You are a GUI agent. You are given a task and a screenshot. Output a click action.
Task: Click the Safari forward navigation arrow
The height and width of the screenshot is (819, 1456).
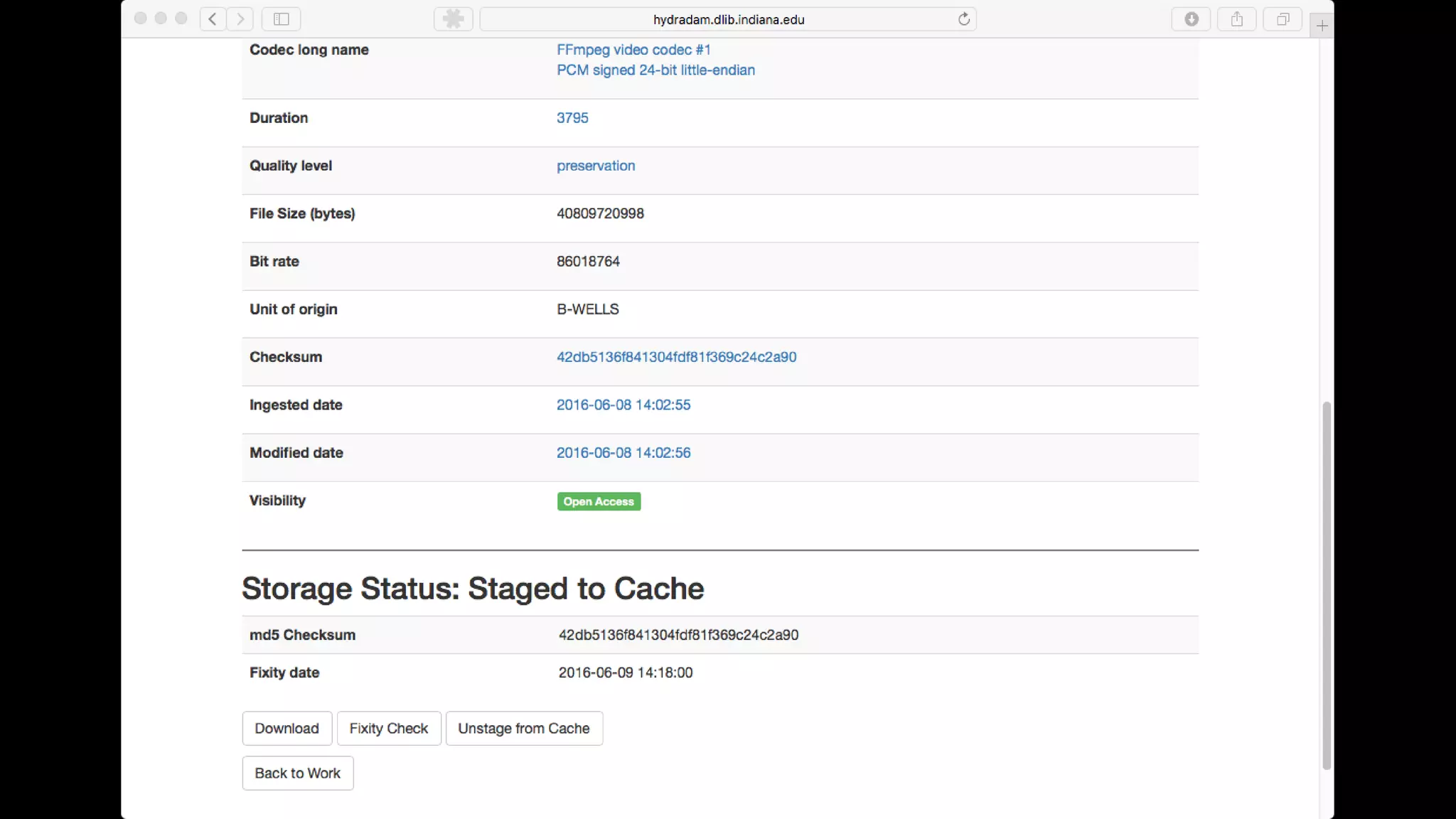[240, 19]
